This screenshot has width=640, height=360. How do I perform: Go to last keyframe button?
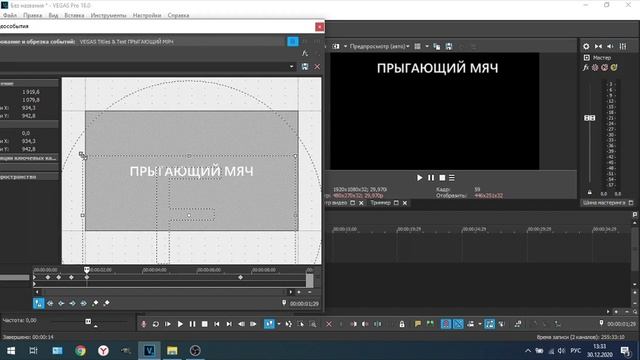[x=83, y=303]
